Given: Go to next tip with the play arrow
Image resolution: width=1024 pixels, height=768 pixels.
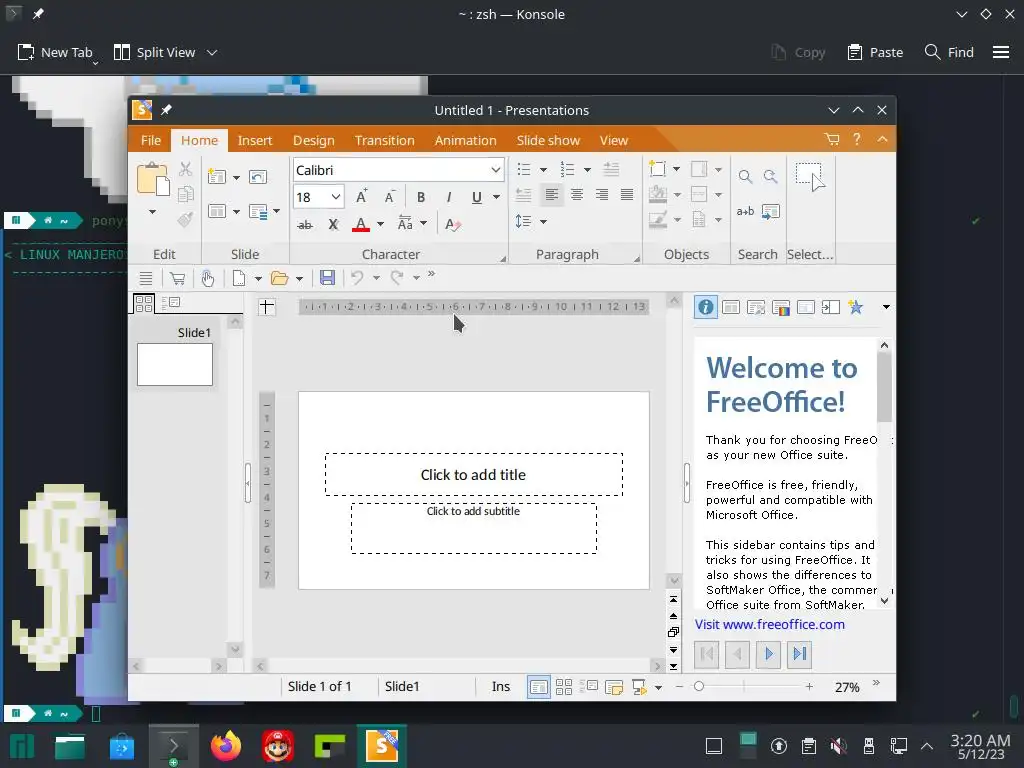Looking at the screenshot, I should (x=769, y=654).
